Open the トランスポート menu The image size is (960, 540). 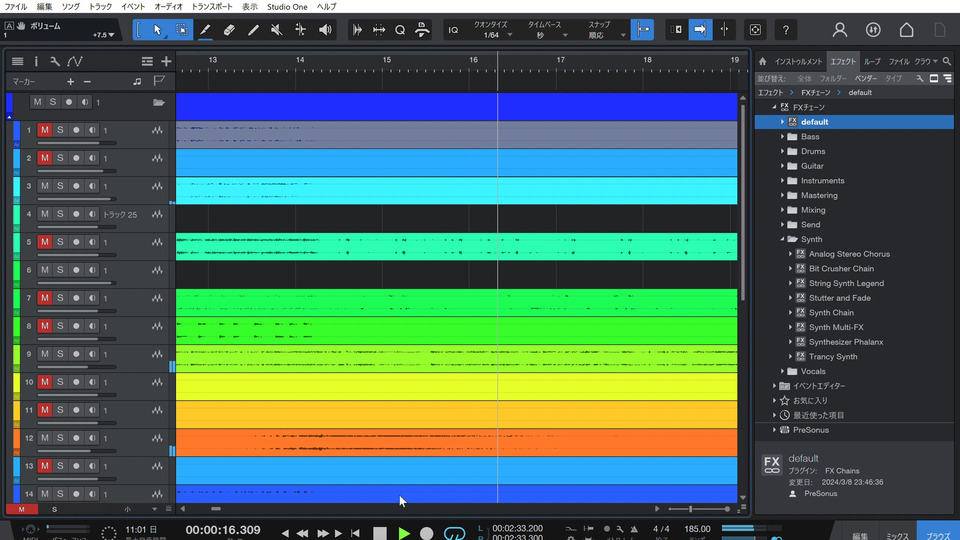coord(212,6)
